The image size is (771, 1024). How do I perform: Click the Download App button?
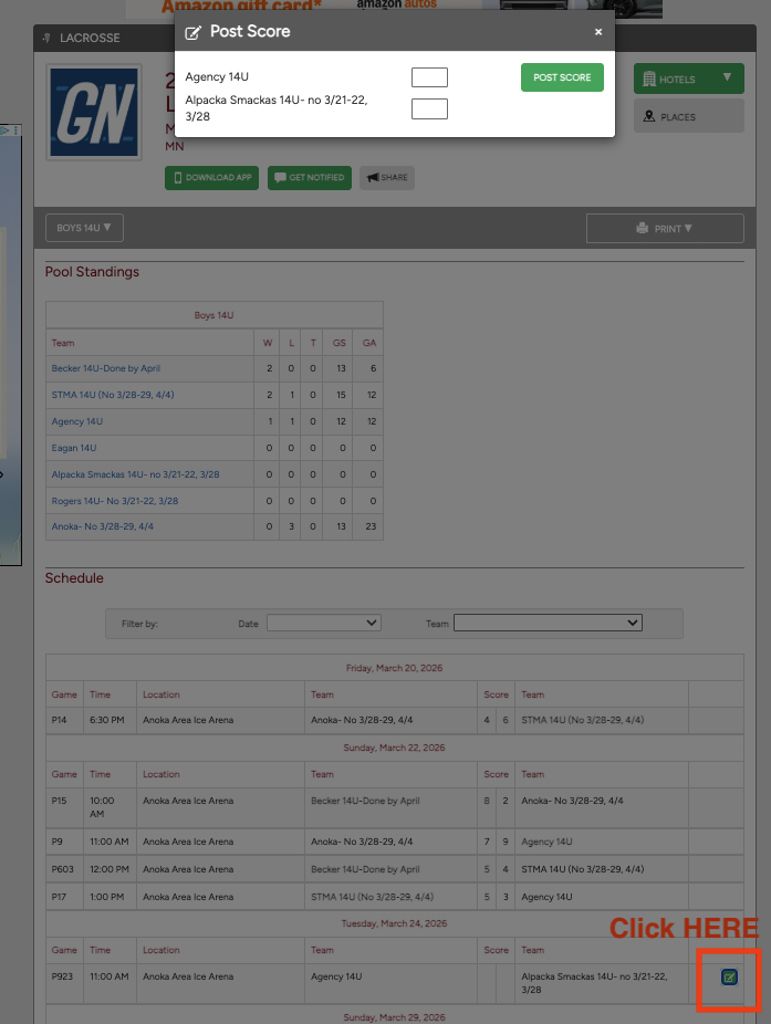click(212, 178)
